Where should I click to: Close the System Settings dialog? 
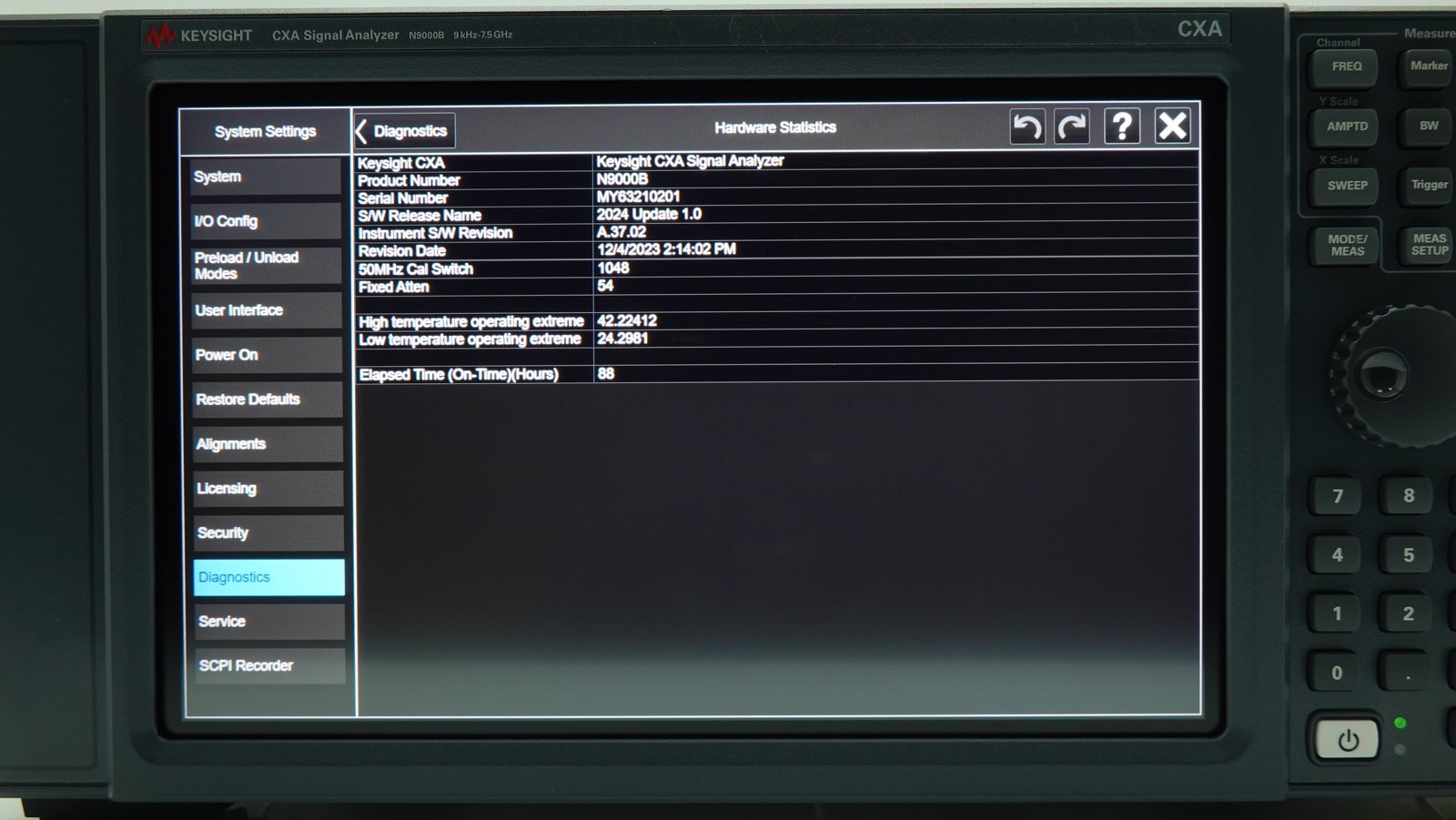[1172, 126]
